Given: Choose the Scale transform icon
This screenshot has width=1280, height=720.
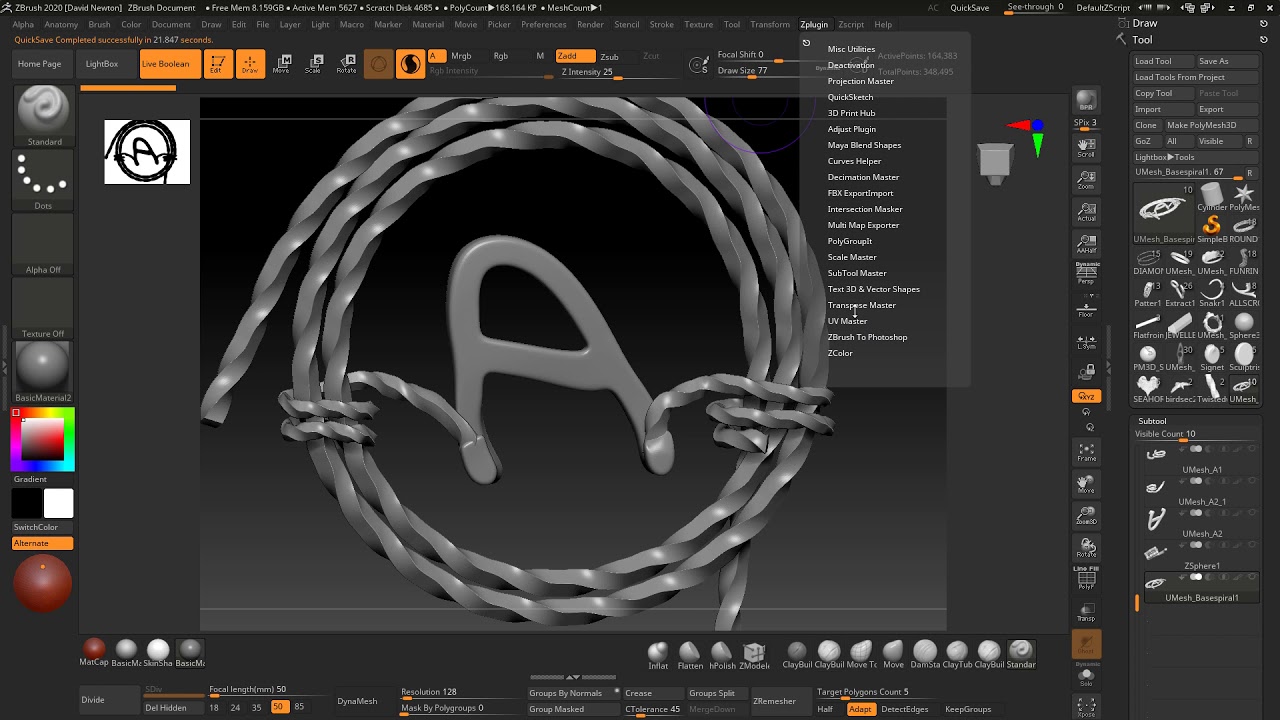Looking at the screenshot, I should click(x=314, y=64).
